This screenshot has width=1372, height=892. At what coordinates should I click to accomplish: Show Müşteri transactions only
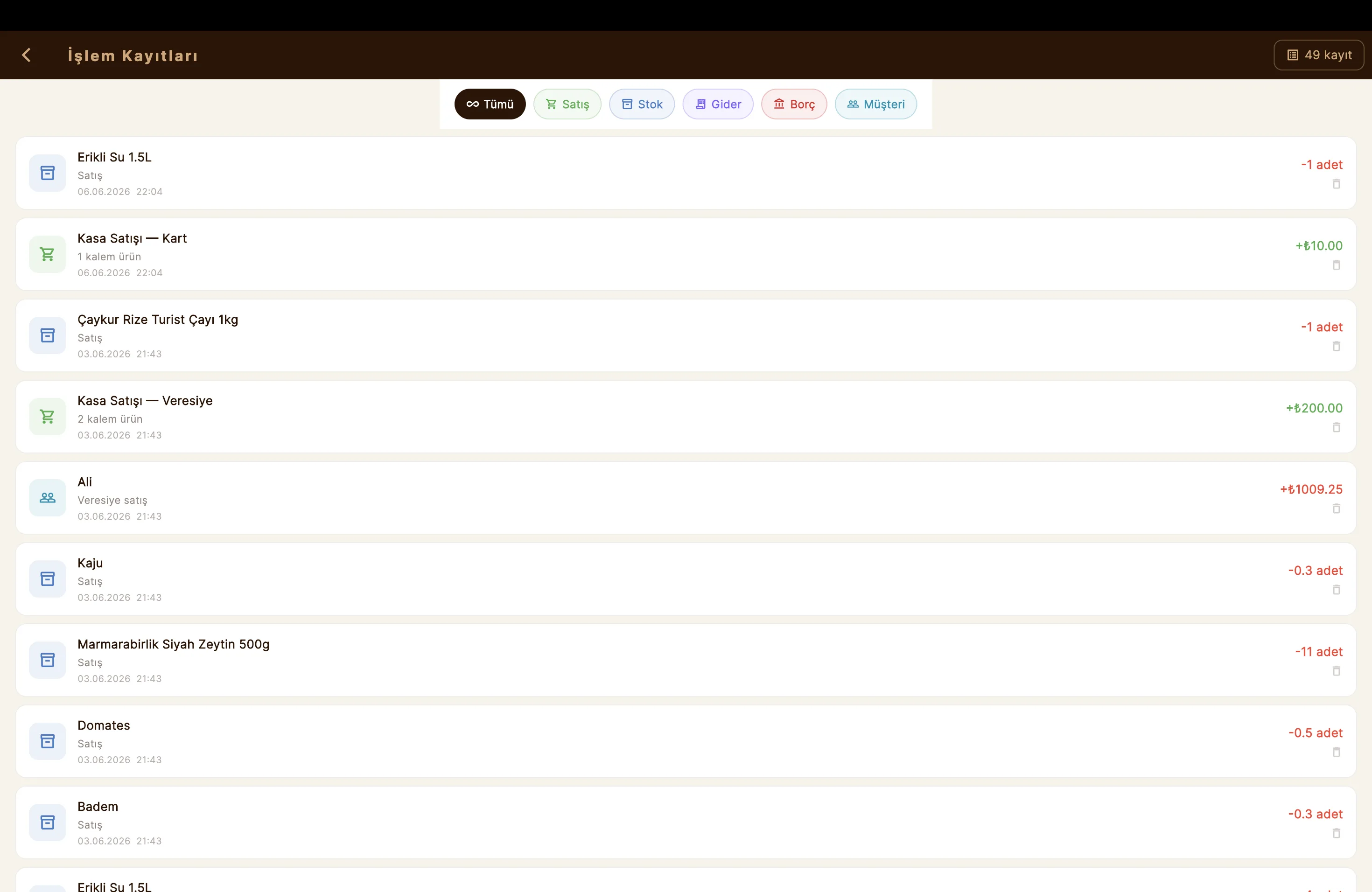coord(875,105)
